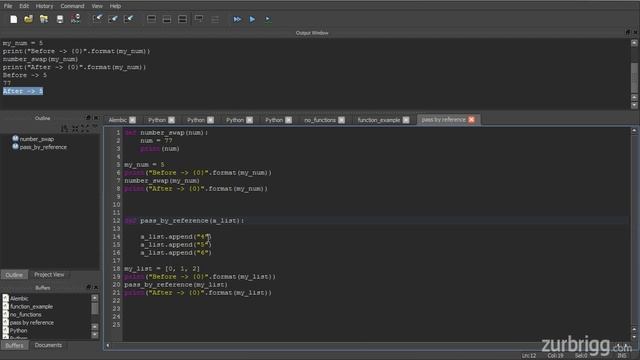
Task: Save the current file with disk icon
Action: (60, 19)
